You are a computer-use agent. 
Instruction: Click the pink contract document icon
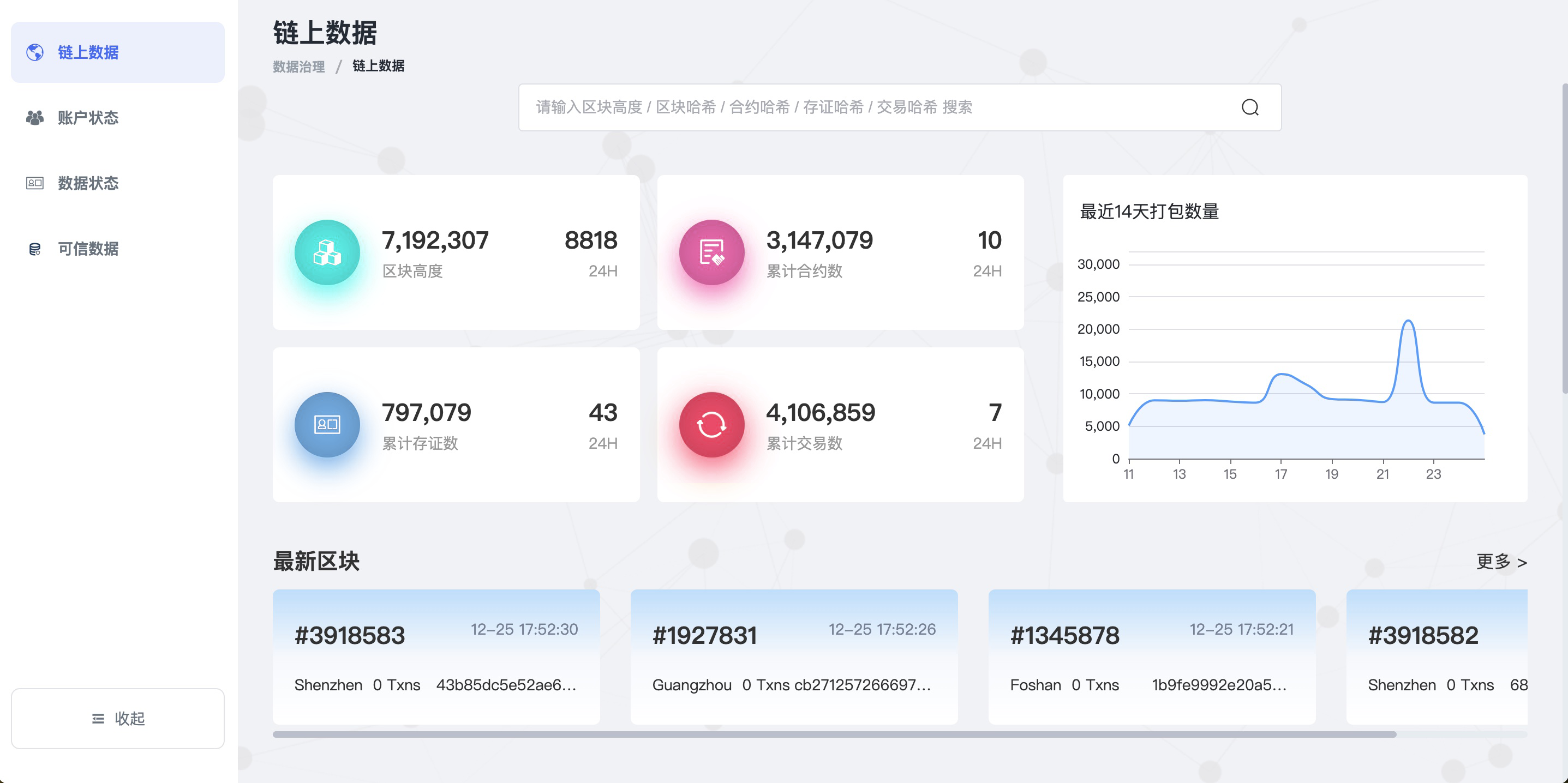point(711,252)
